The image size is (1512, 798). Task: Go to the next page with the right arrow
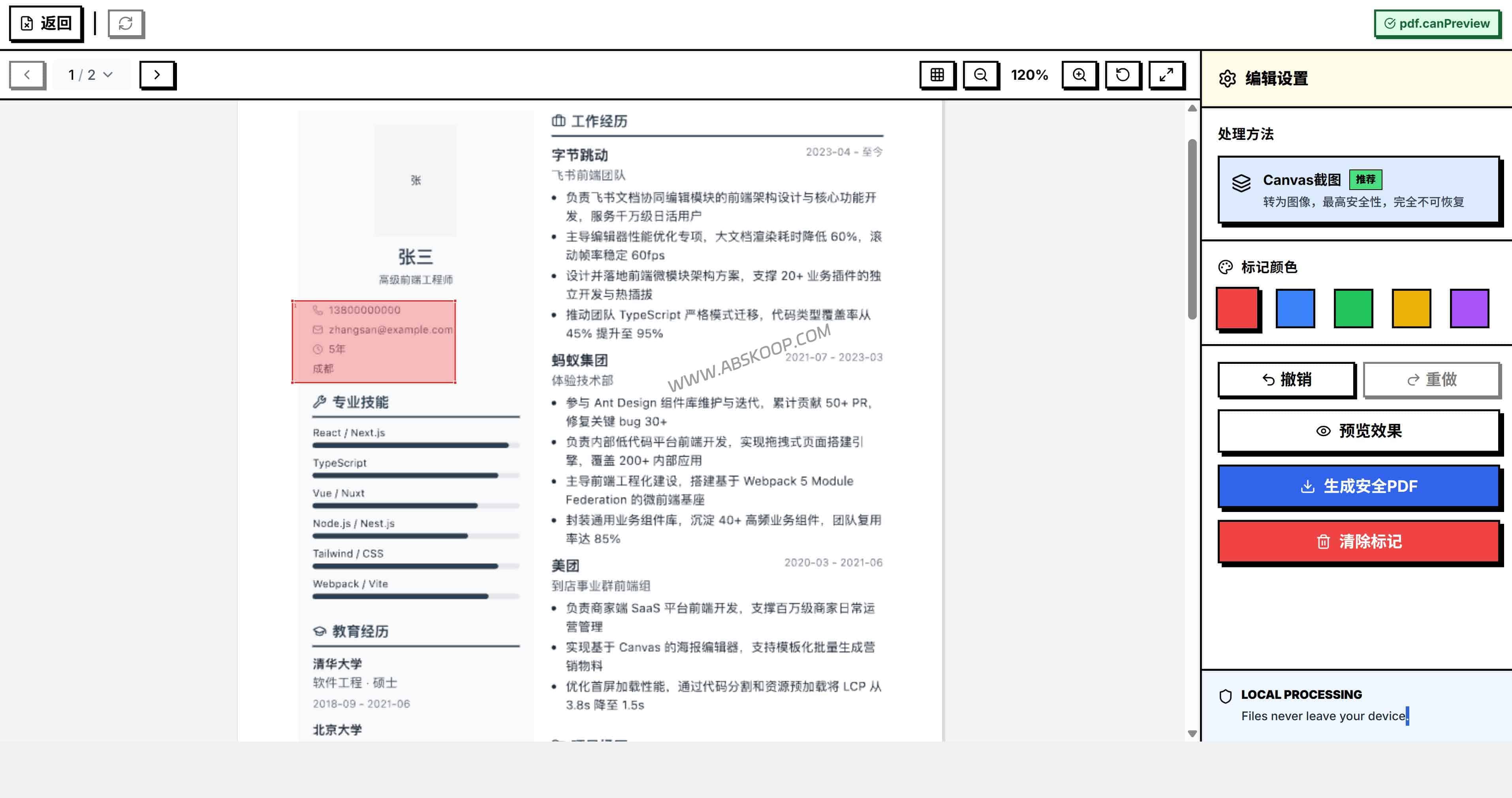click(157, 75)
